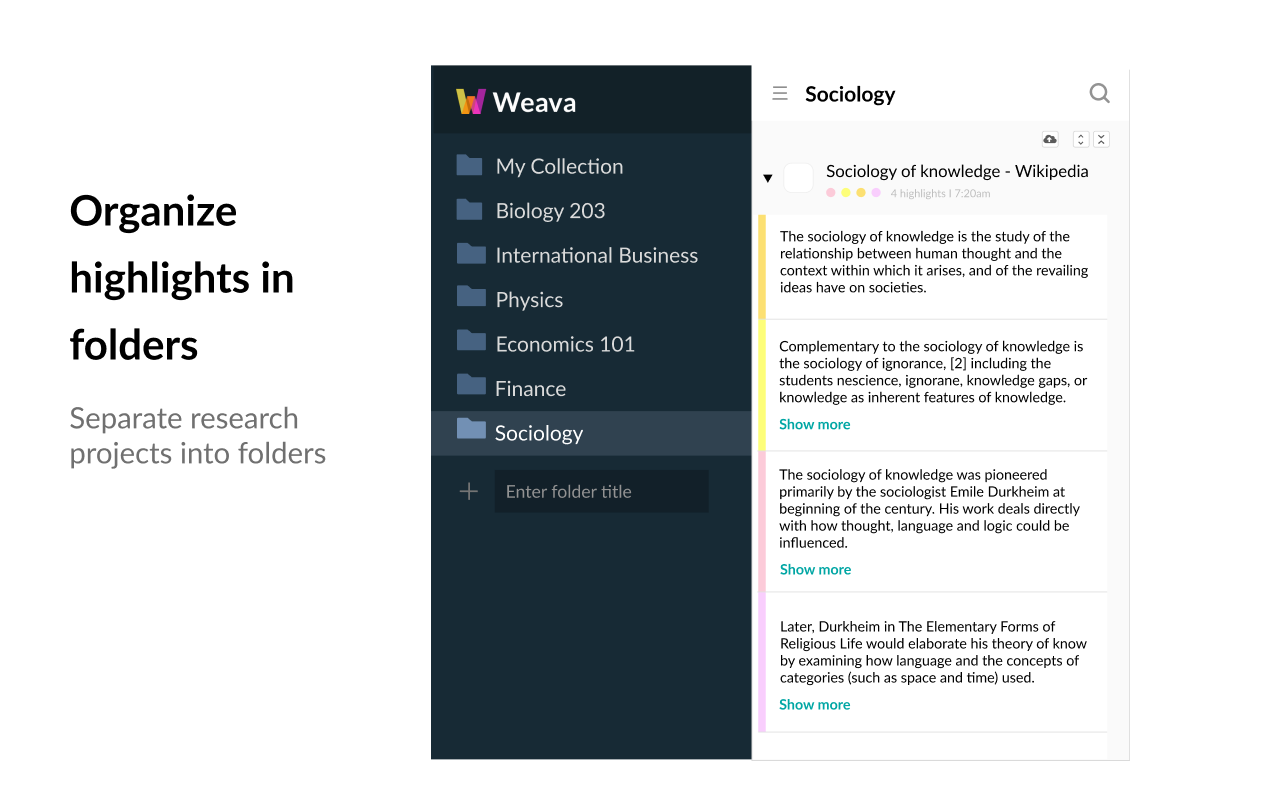
Task: Click Show more under the sociology of ignorance highlight
Action: coord(814,424)
